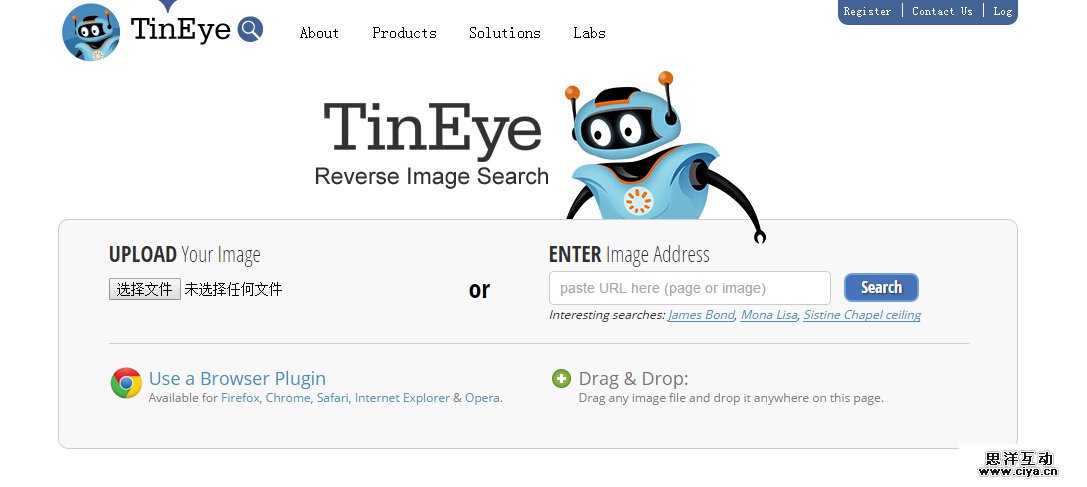
Task: Click the Log in link in top bar
Action: point(1002,11)
